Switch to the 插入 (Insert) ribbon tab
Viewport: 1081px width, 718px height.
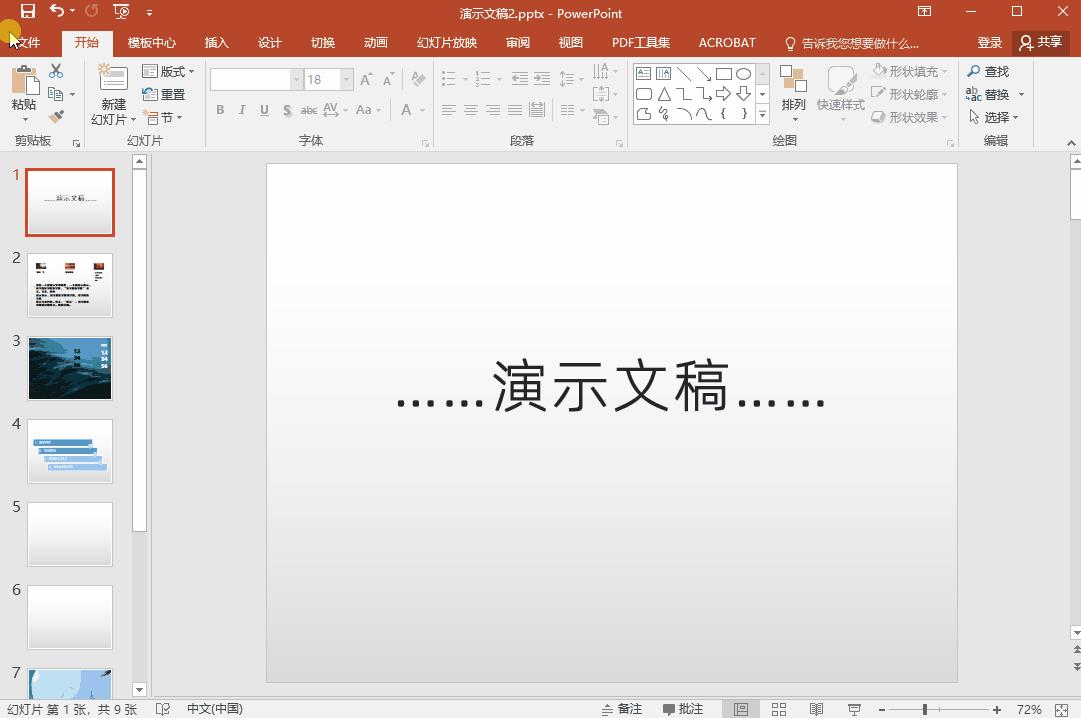(x=216, y=42)
